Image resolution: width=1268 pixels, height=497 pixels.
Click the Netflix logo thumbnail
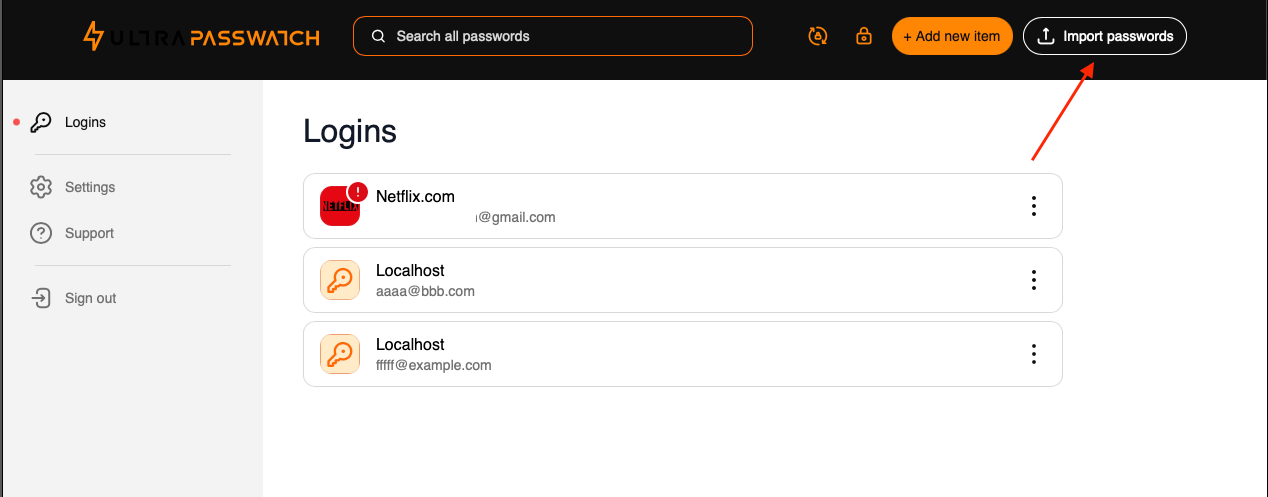click(x=340, y=206)
